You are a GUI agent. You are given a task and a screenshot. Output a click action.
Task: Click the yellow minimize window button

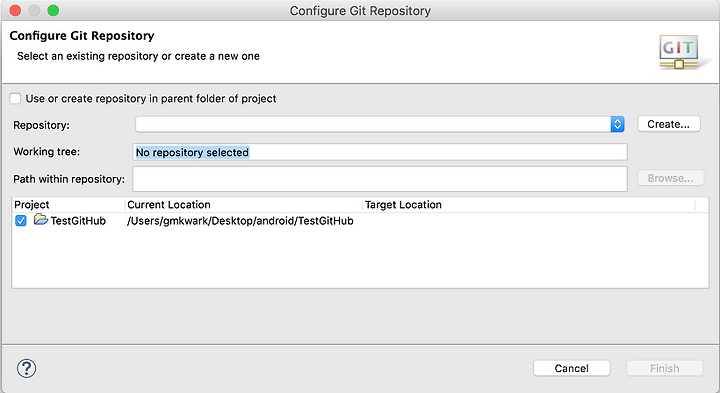pyautogui.click(x=34, y=10)
